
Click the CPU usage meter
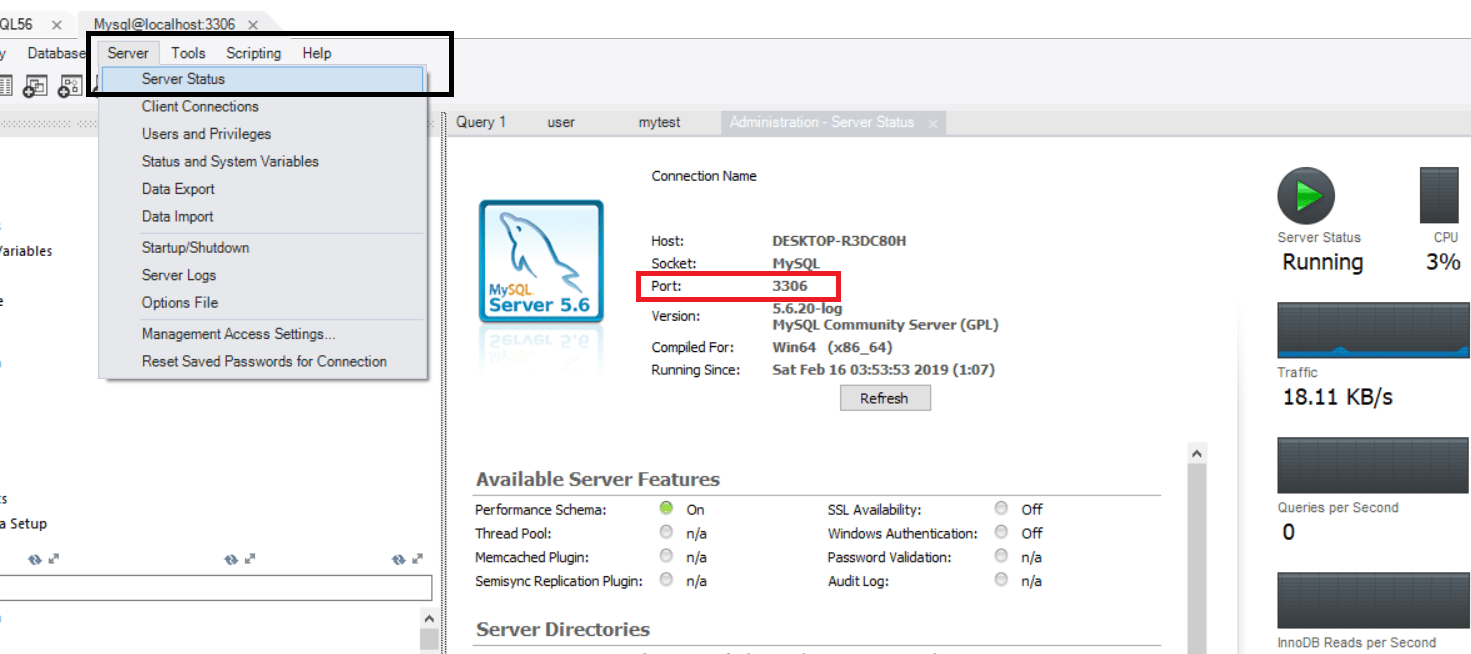pyautogui.click(x=1439, y=195)
